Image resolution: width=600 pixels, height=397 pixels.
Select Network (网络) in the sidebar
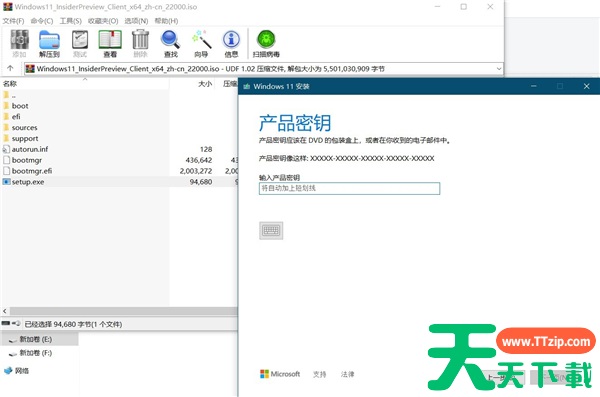point(21,371)
